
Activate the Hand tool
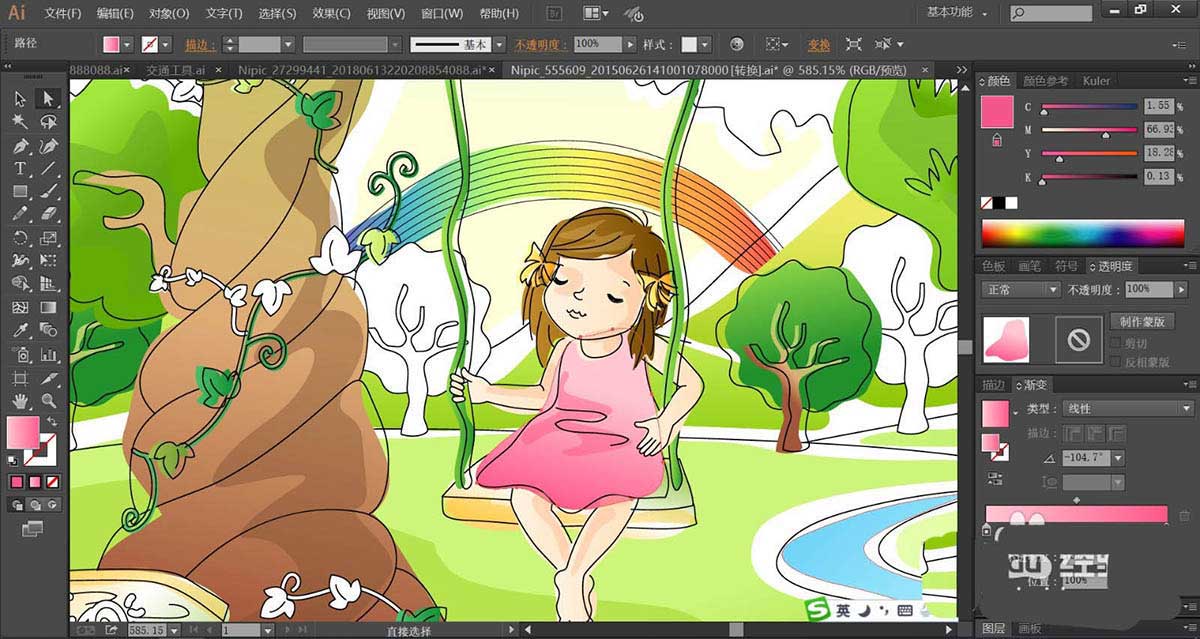pos(20,401)
